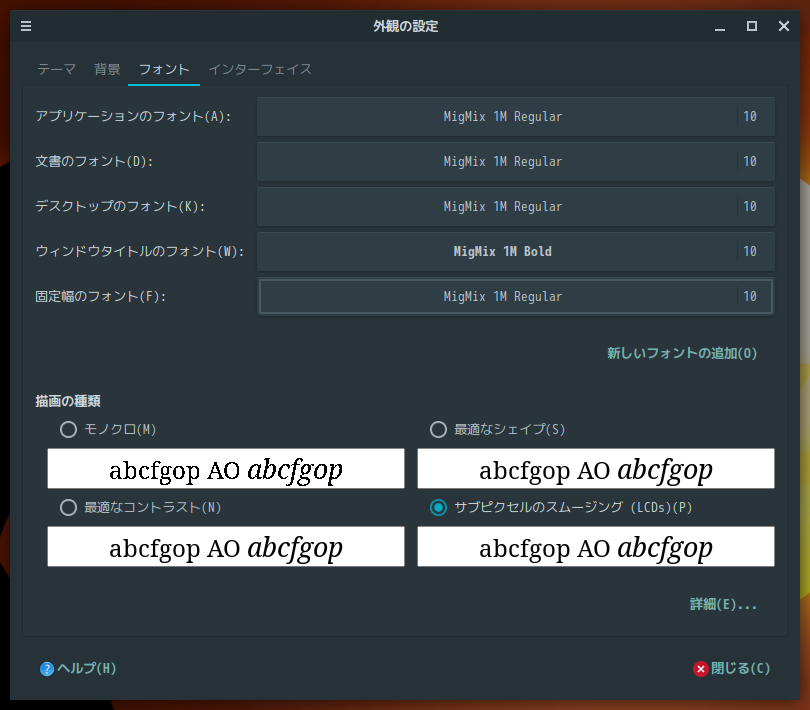Click the red X icon beside 閉じる

tap(700, 669)
